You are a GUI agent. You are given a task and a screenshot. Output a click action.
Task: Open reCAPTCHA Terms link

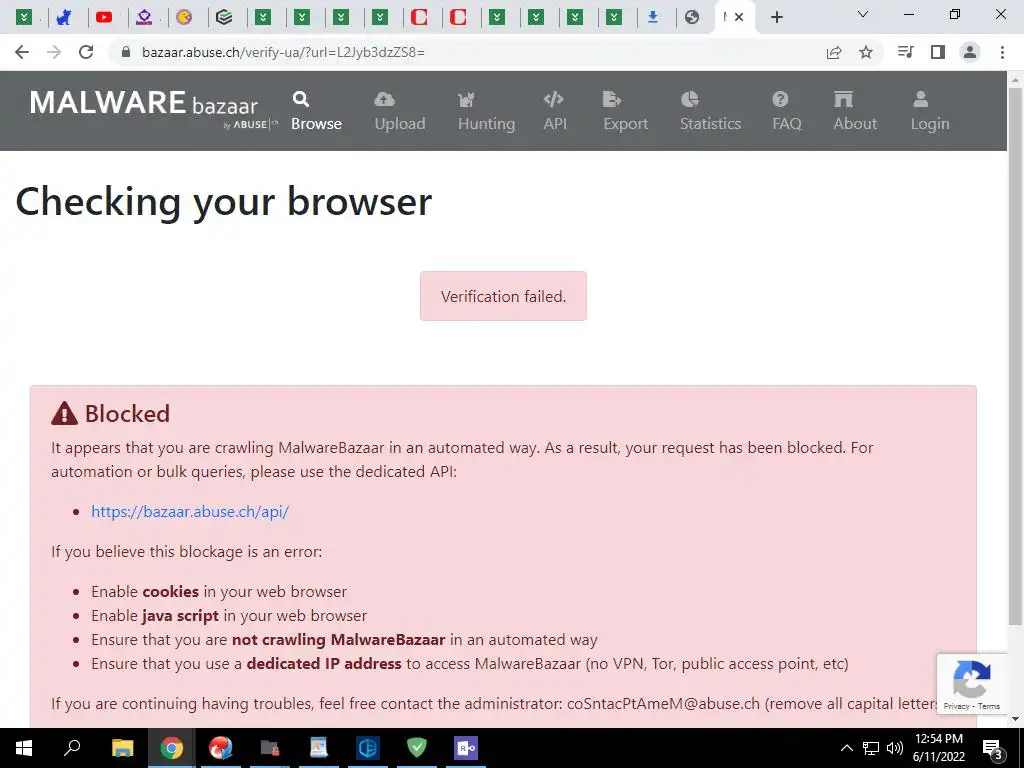(x=989, y=706)
